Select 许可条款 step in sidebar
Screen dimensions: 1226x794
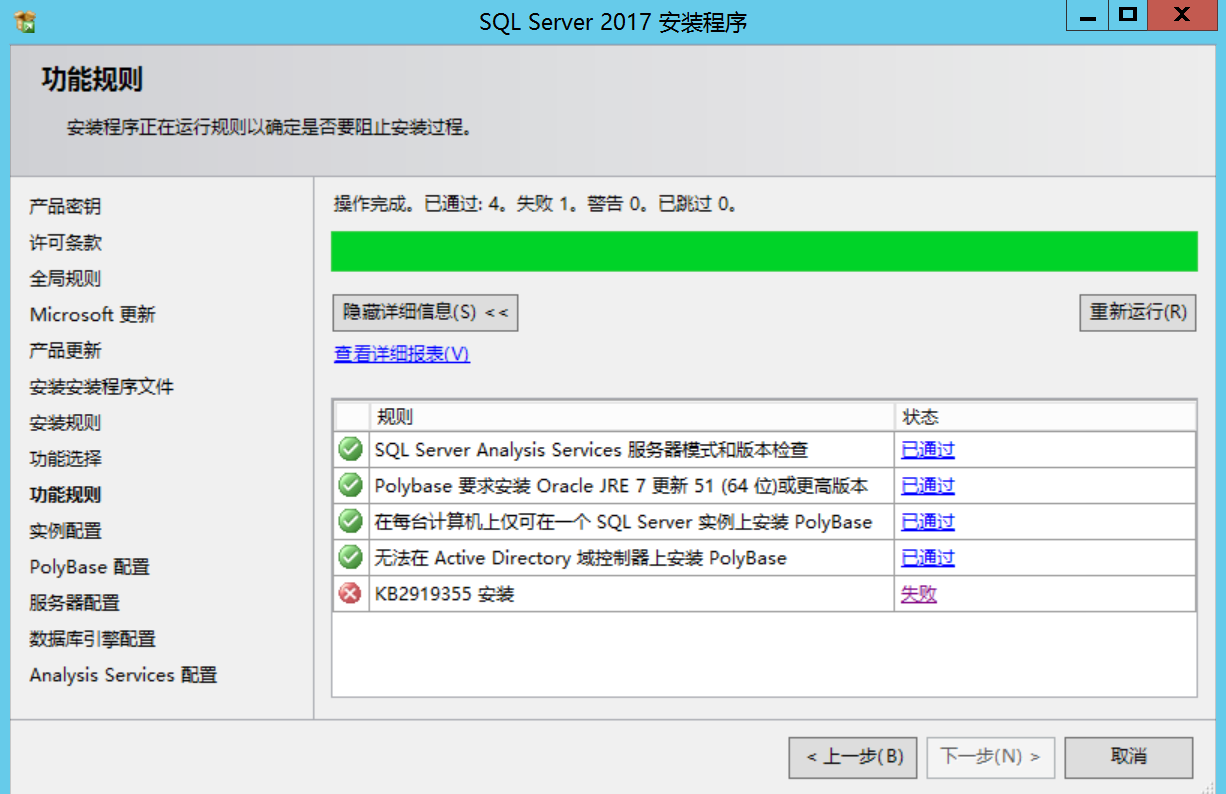coord(65,243)
